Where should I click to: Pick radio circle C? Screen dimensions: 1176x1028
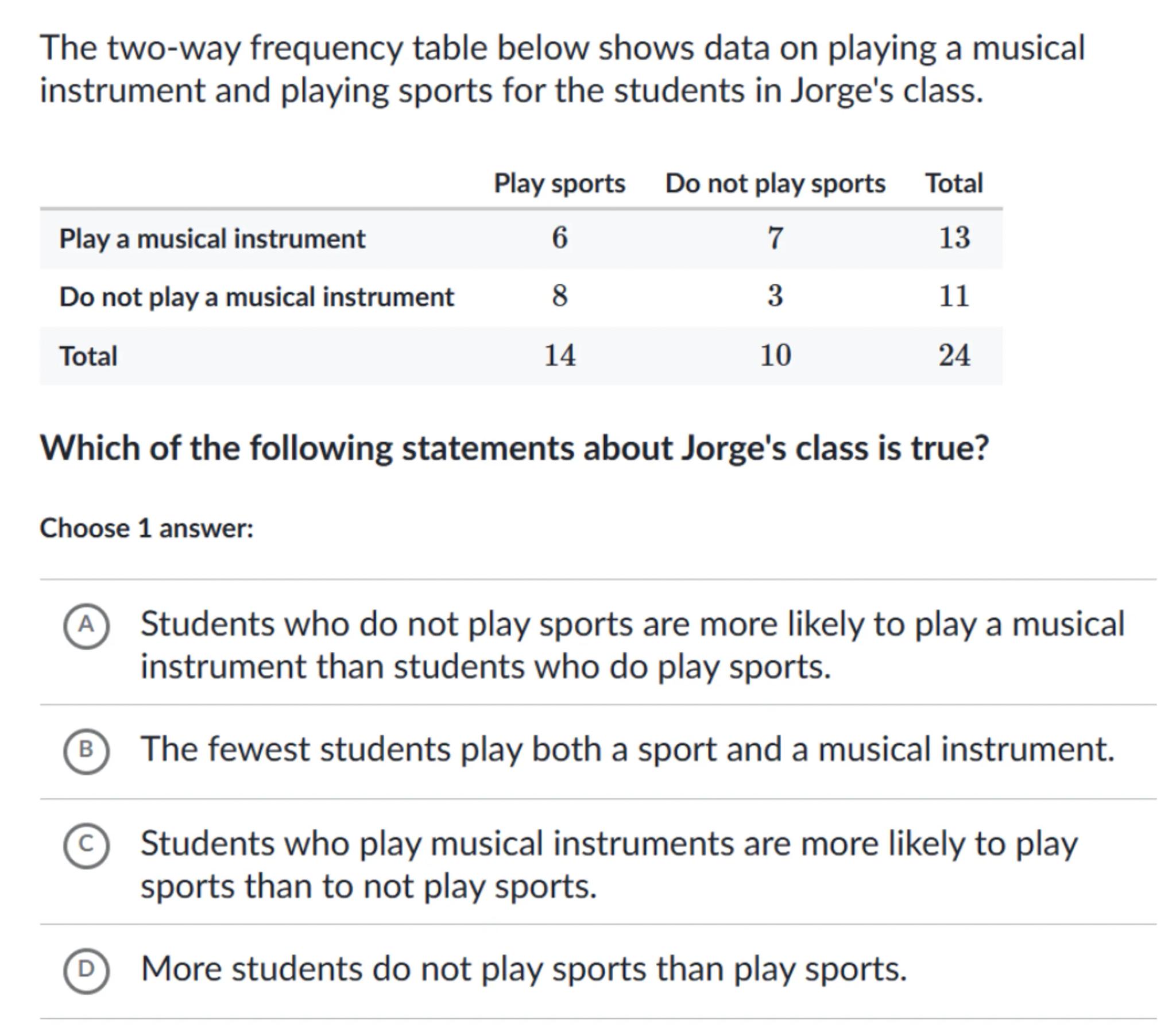point(86,845)
